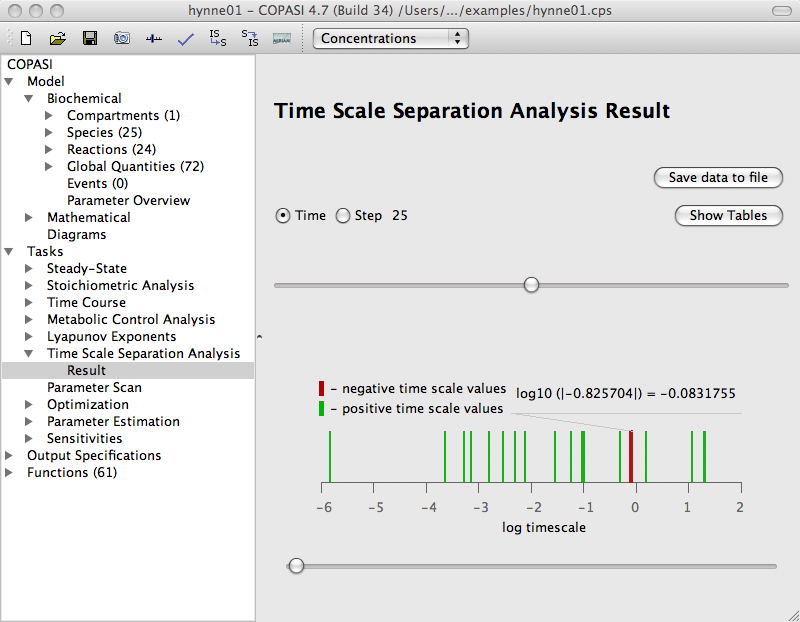The height and width of the screenshot is (622, 800).
Task: Click the camera capture image icon
Action: pyautogui.click(x=121, y=38)
